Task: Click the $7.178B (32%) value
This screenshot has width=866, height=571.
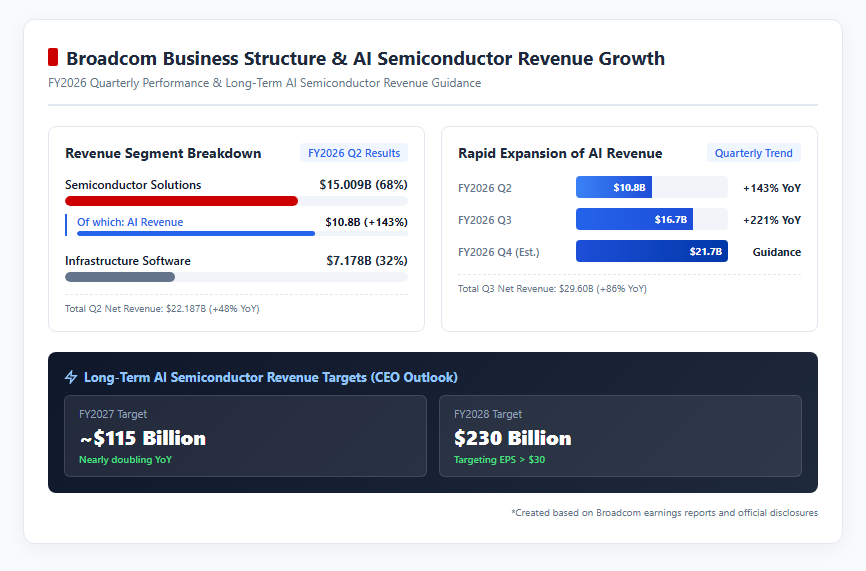Action: pos(367,261)
